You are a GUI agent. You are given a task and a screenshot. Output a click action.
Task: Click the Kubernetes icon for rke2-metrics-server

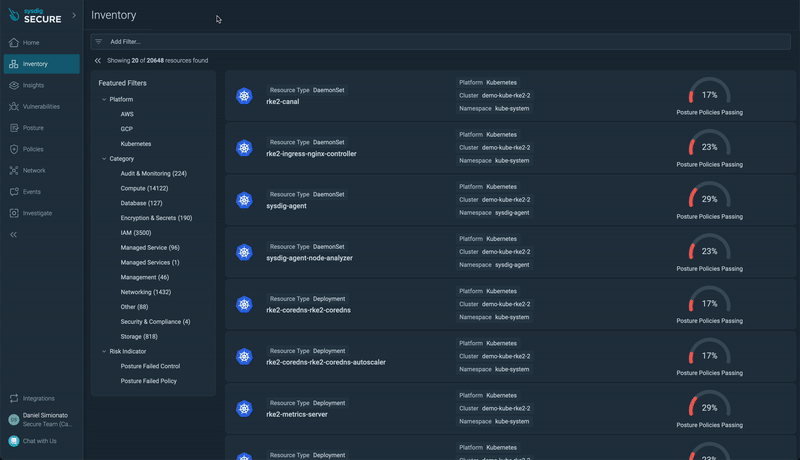pos(244,408)
